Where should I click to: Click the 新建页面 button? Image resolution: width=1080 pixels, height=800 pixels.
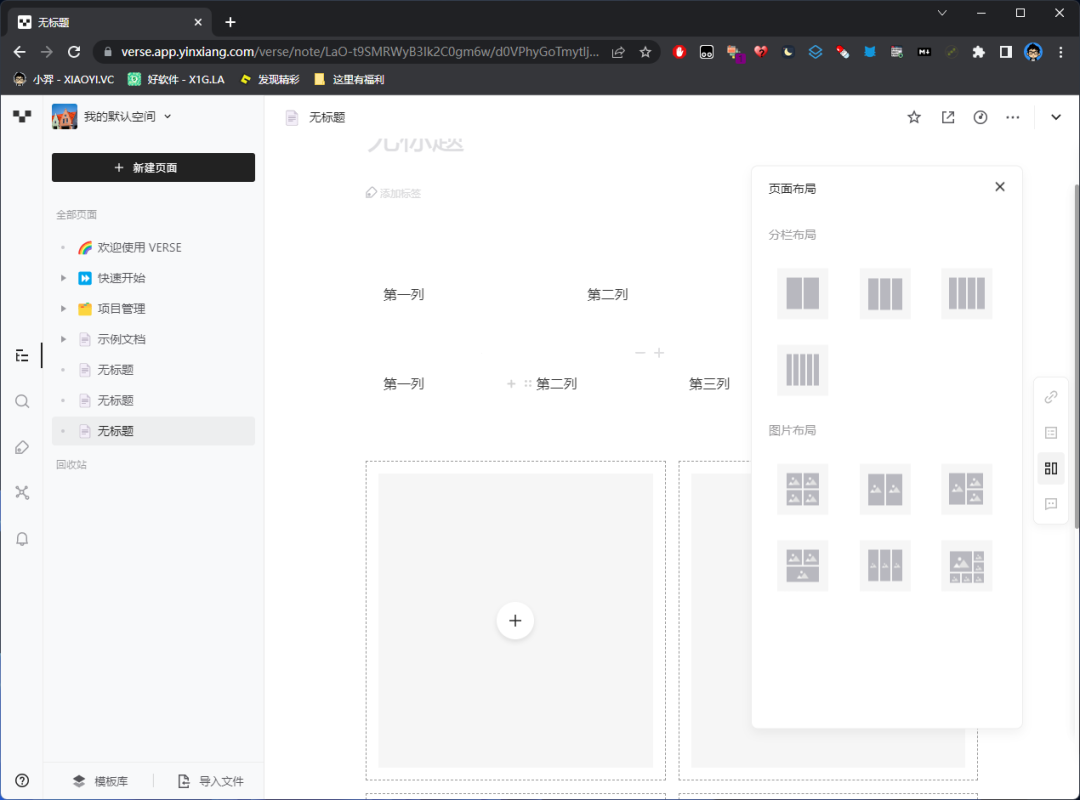(153, 168)
